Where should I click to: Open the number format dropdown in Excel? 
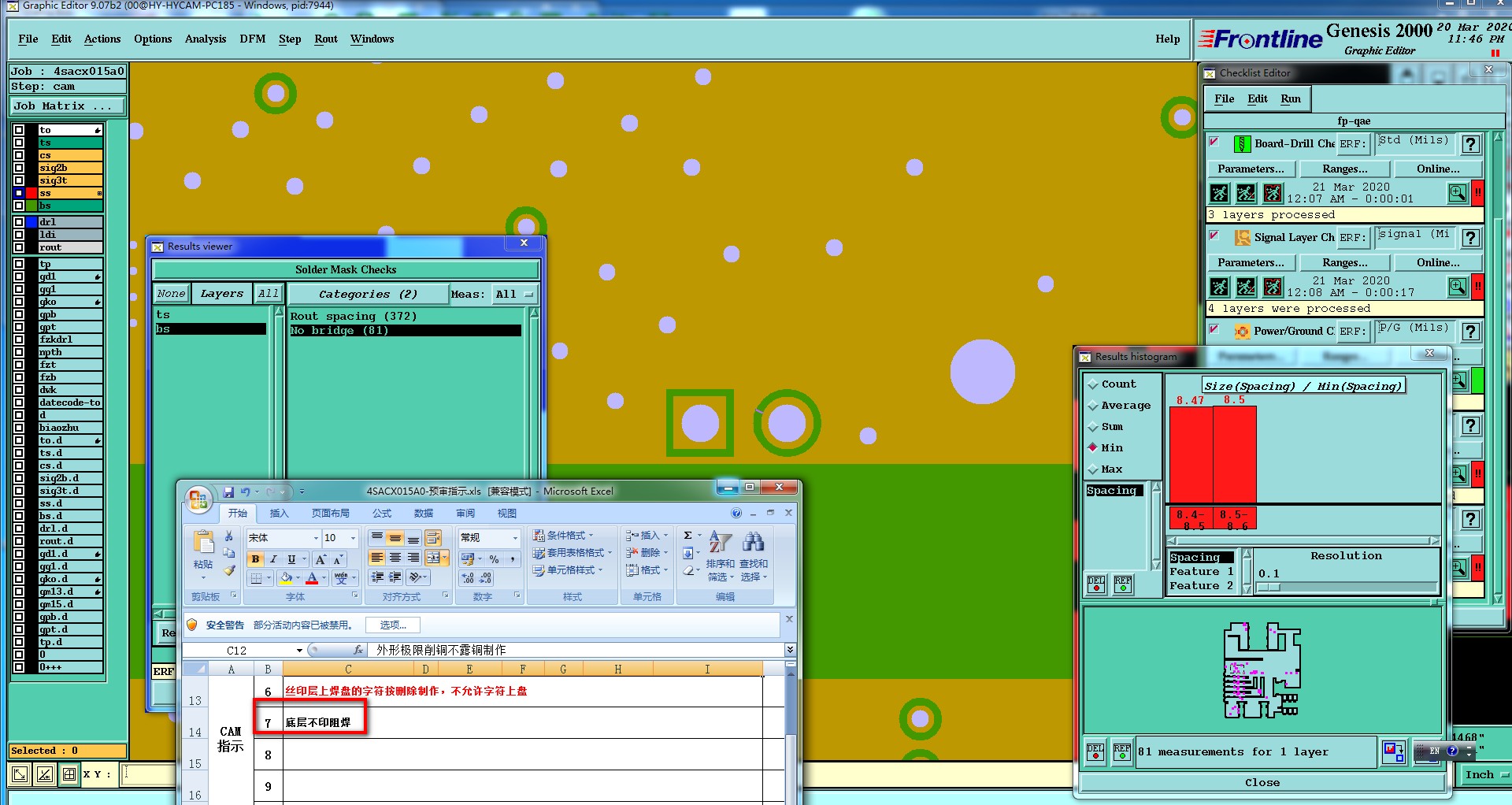[516, 538]
